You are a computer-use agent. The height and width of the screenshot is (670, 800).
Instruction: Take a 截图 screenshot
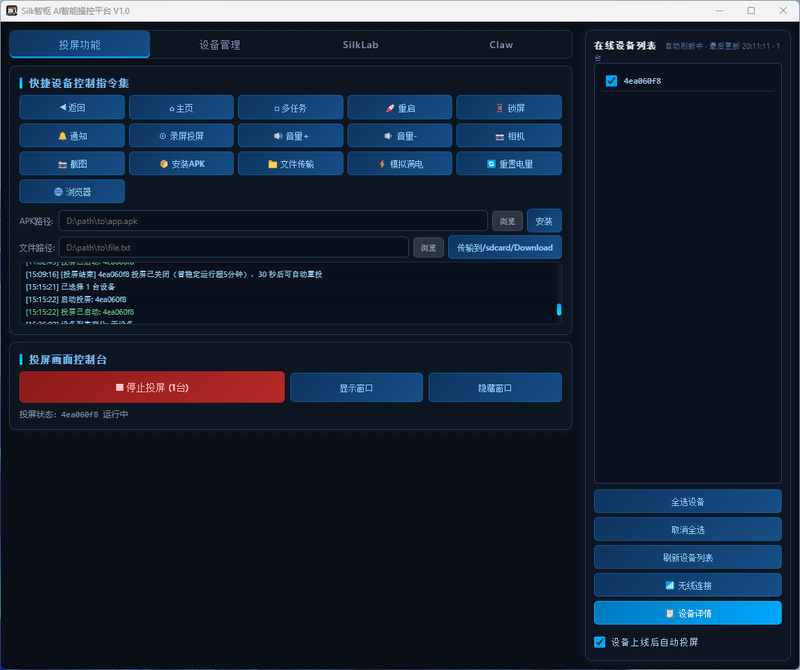(x=72, y=163)
